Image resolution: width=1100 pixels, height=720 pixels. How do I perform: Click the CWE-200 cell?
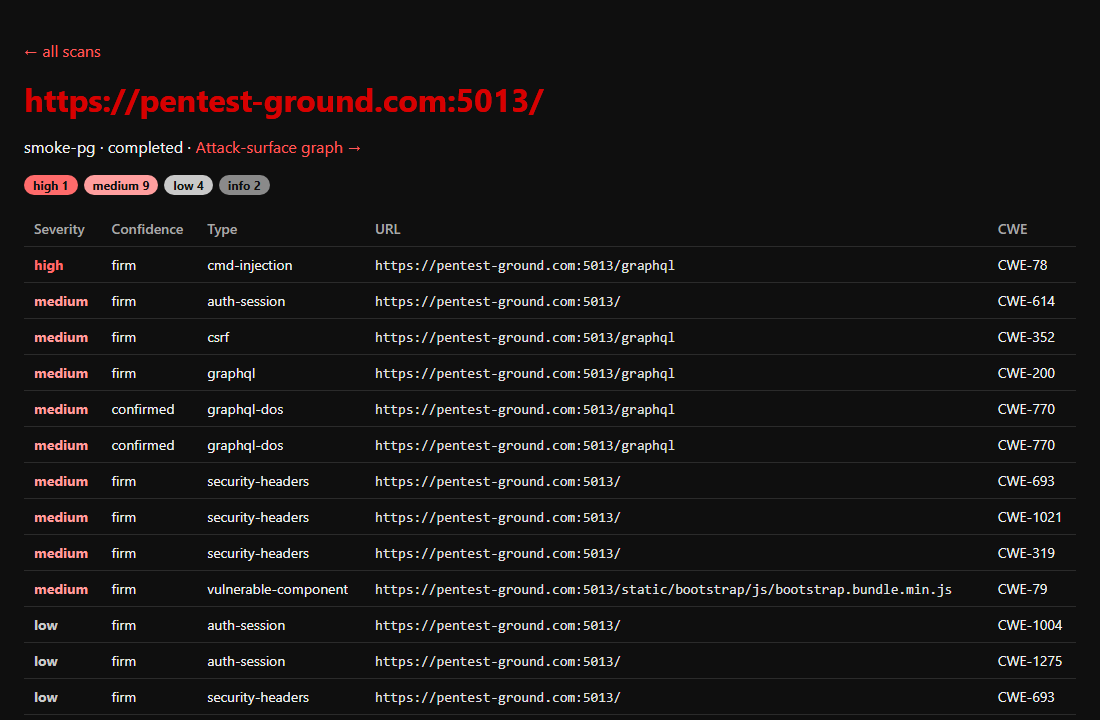[1026, 373]
